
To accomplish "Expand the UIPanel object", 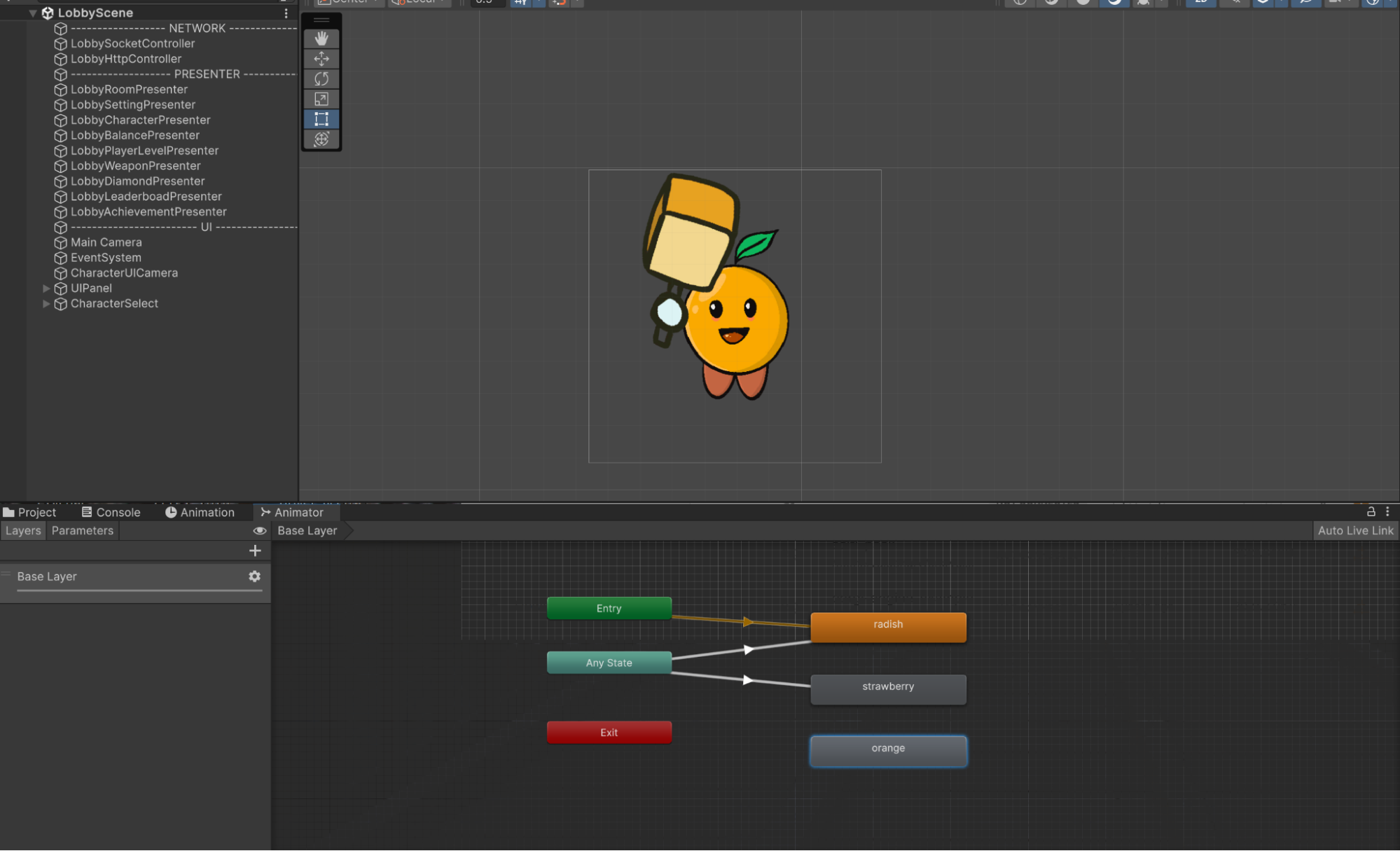I will [46, 289].
